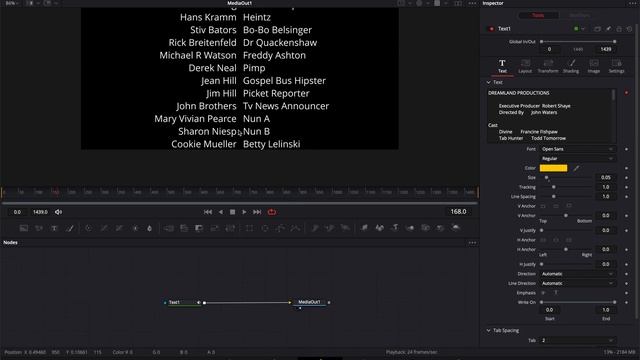Add a Resize node from toolbar
Viewport: 640px width, 360px height.
tap(215, 228)
